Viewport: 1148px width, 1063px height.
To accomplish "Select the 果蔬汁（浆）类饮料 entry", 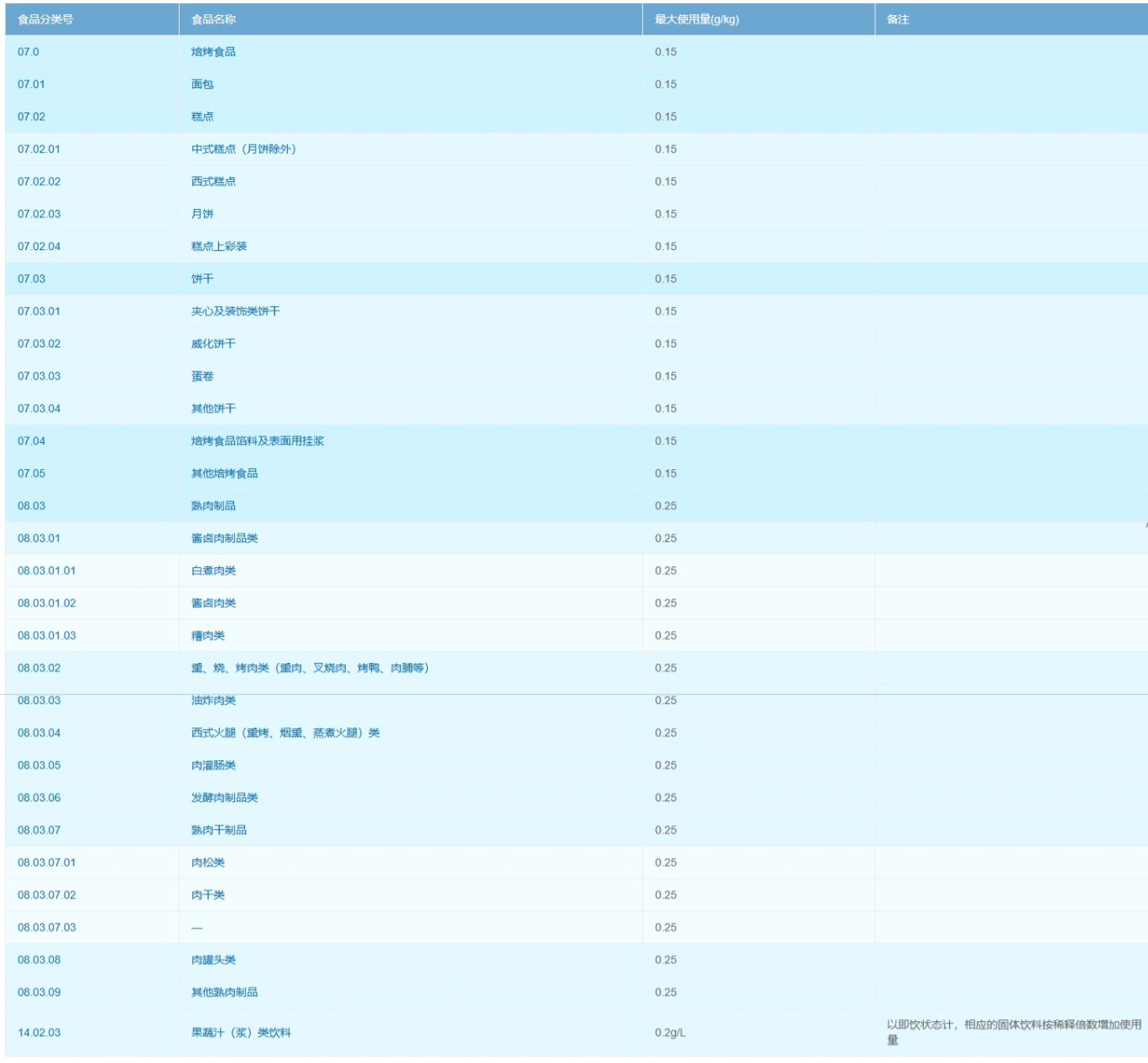I will 241,1033.
